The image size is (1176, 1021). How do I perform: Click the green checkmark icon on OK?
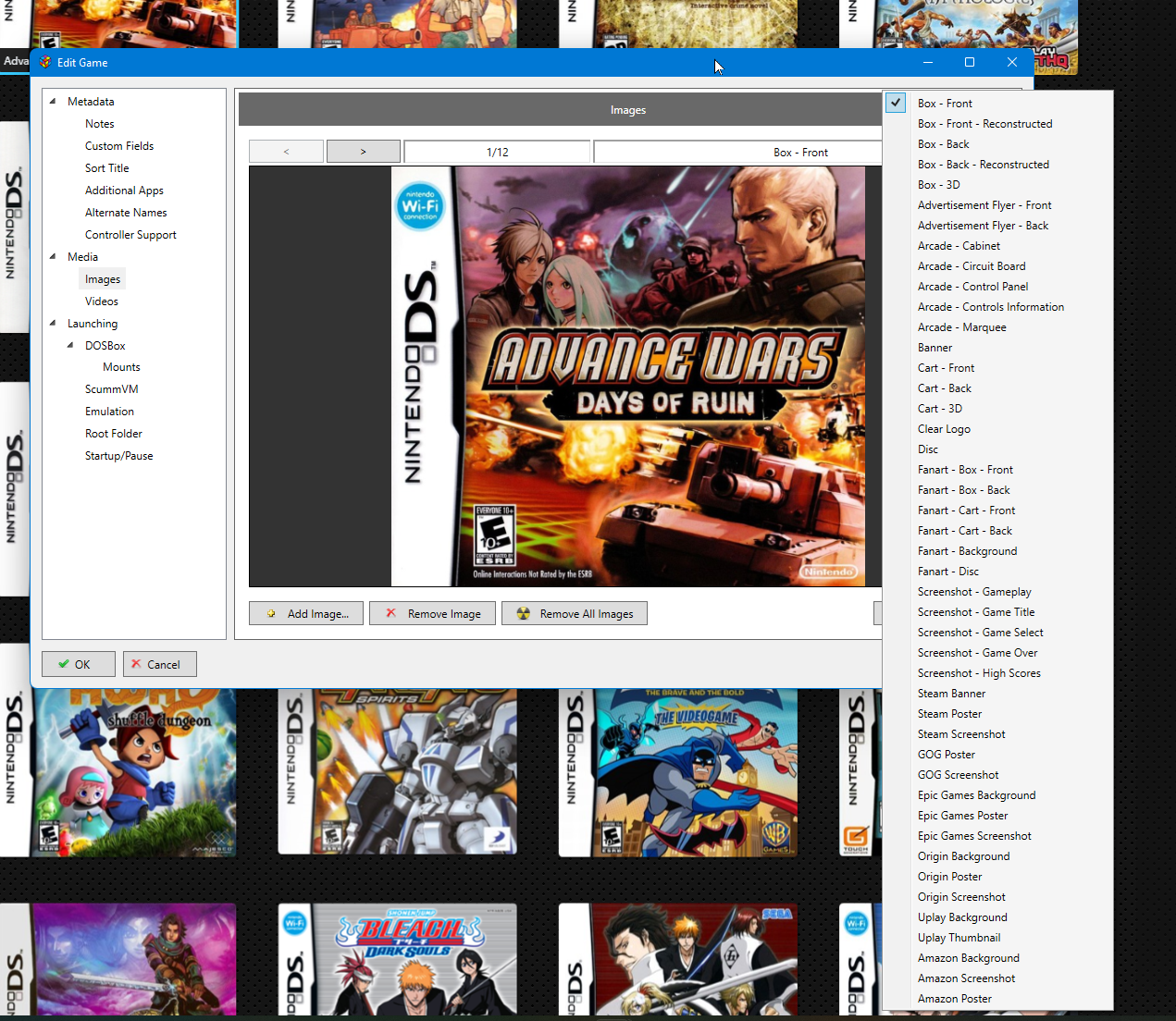pyautogui.click(x=64, y=664)
